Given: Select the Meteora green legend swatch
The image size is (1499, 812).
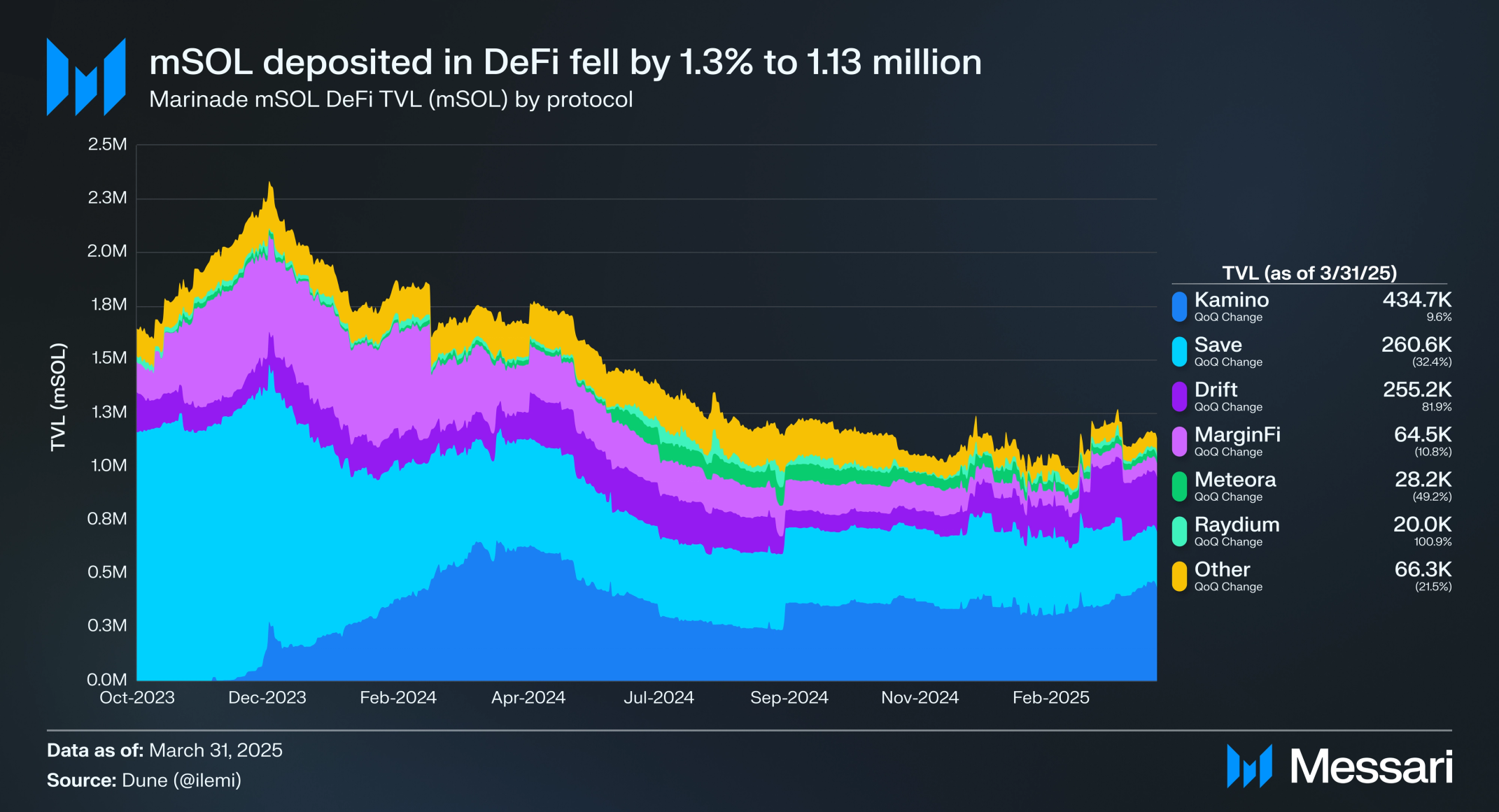Looking at the screenshot, I should click(x=1179, y=487).
